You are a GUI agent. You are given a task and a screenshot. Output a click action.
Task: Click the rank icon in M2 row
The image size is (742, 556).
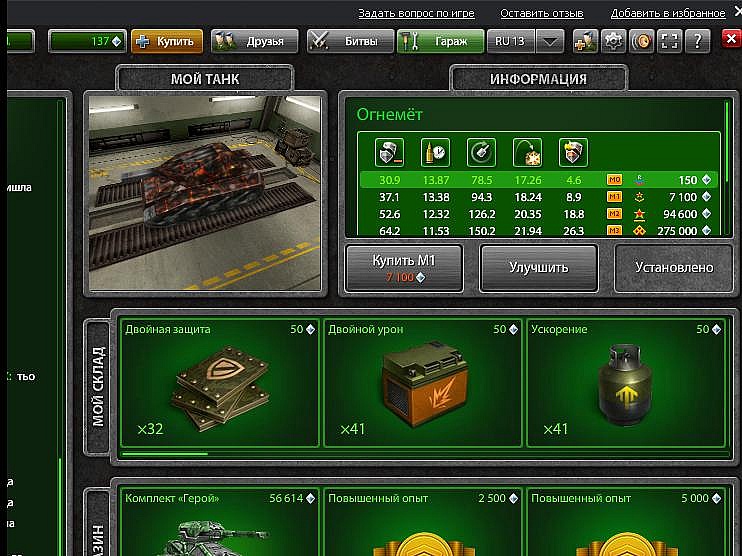[639, 214]
